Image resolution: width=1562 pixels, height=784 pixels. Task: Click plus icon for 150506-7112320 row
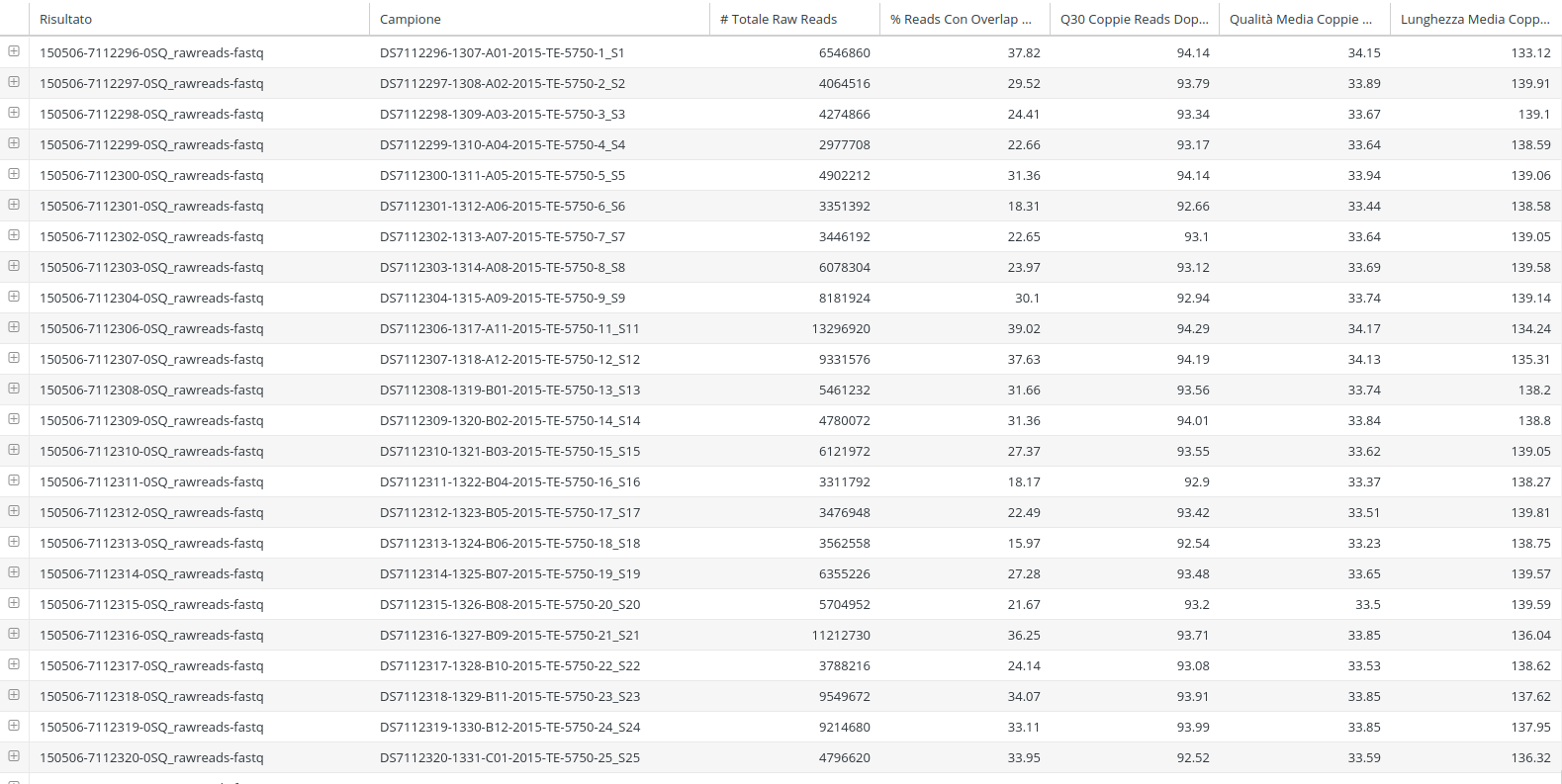tap(14, 756)
